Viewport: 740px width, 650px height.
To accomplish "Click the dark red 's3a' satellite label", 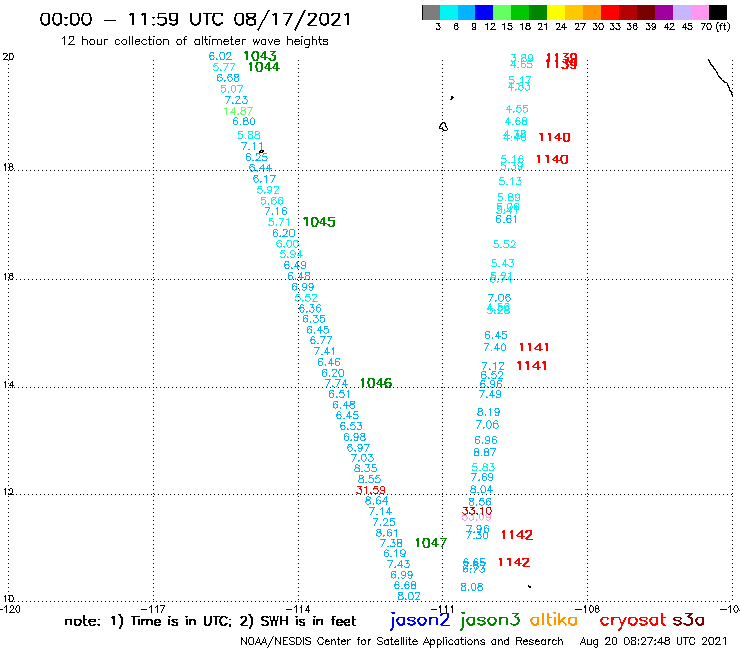I will tap(688, 620).
